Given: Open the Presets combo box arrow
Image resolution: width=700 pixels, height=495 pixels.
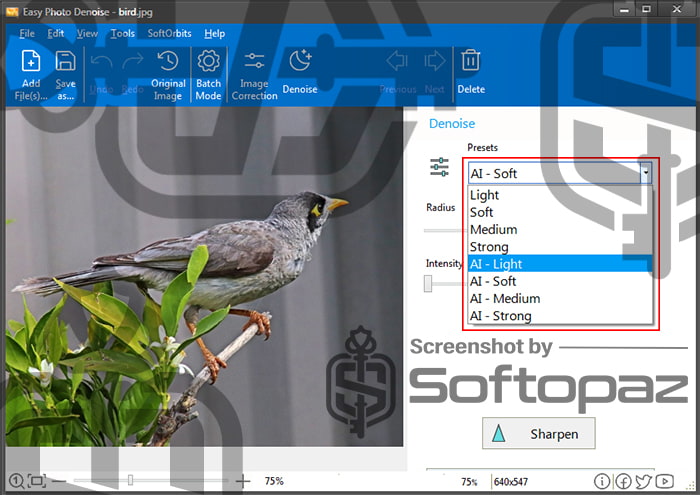Looking at the screenshot, I should coord(646,173).
